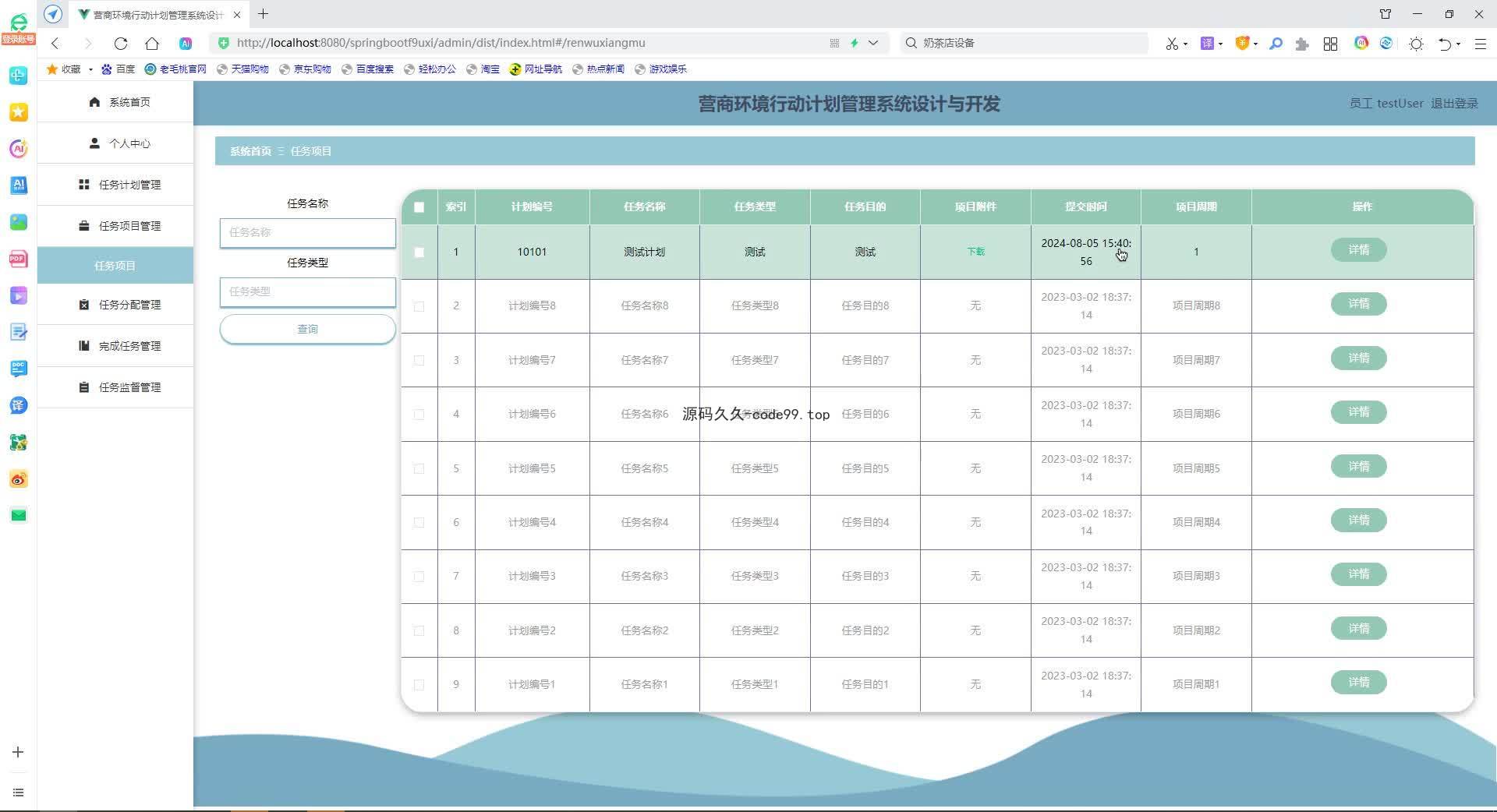Screen dimensions: 1497x812
Task: Click 系统首页 breadcrumb link
Action: click(x=250, y=151)
